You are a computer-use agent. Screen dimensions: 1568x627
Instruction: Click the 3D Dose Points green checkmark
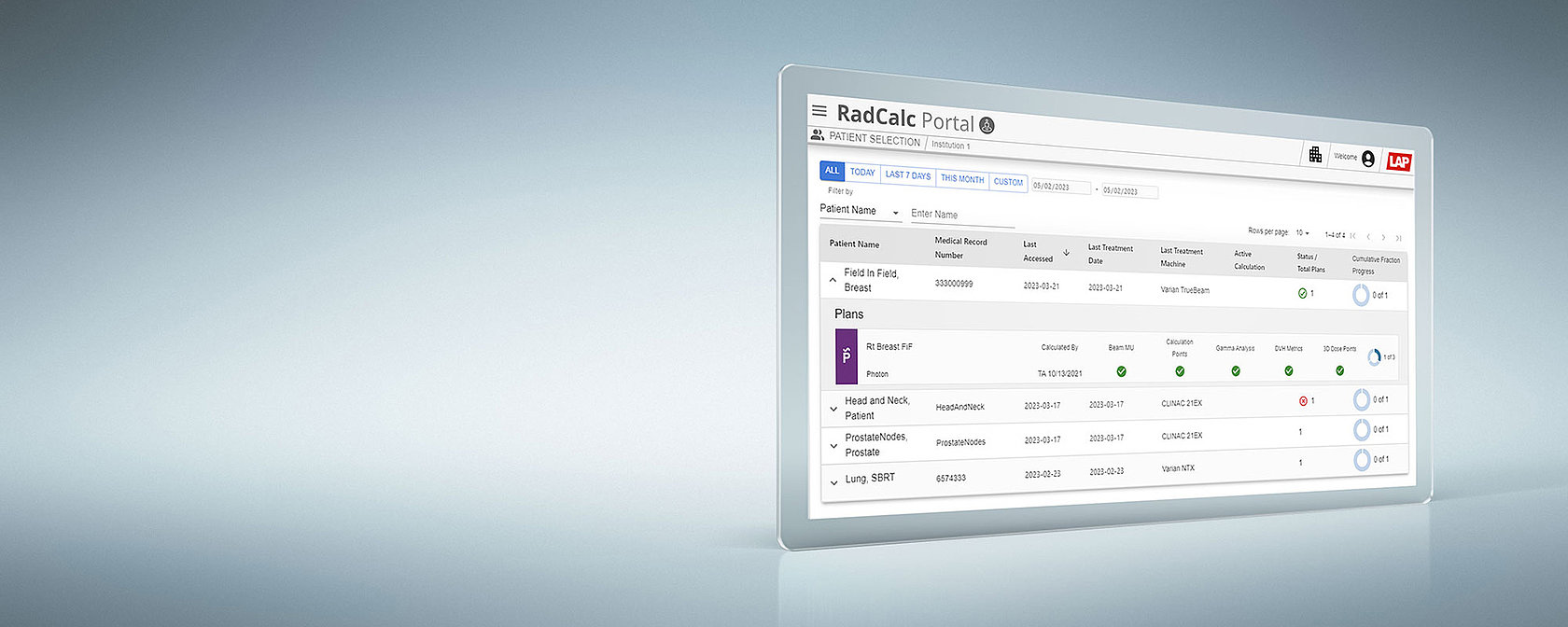1339,371
